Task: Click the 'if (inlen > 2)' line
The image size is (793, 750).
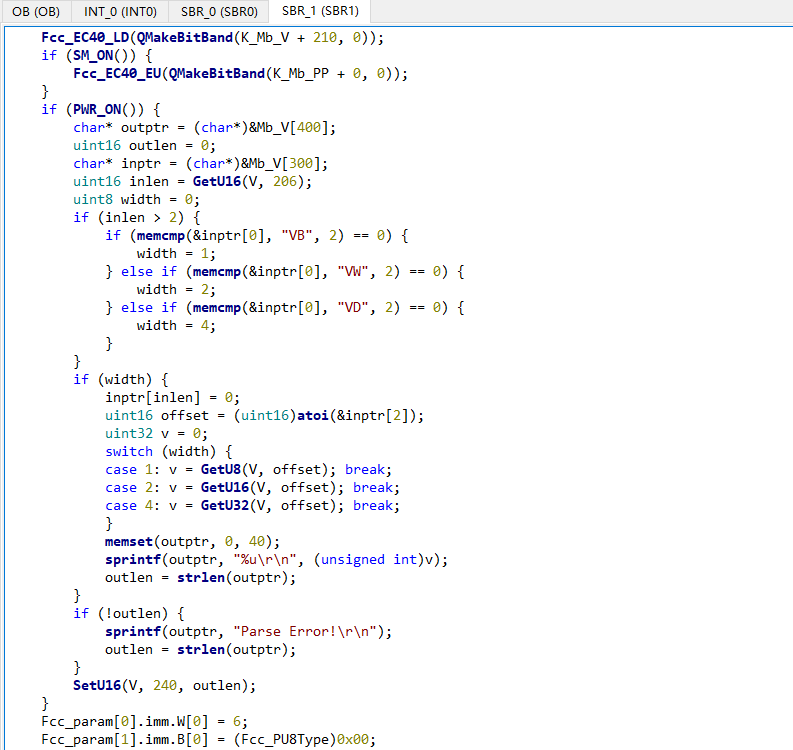Action: coord(137,217)
